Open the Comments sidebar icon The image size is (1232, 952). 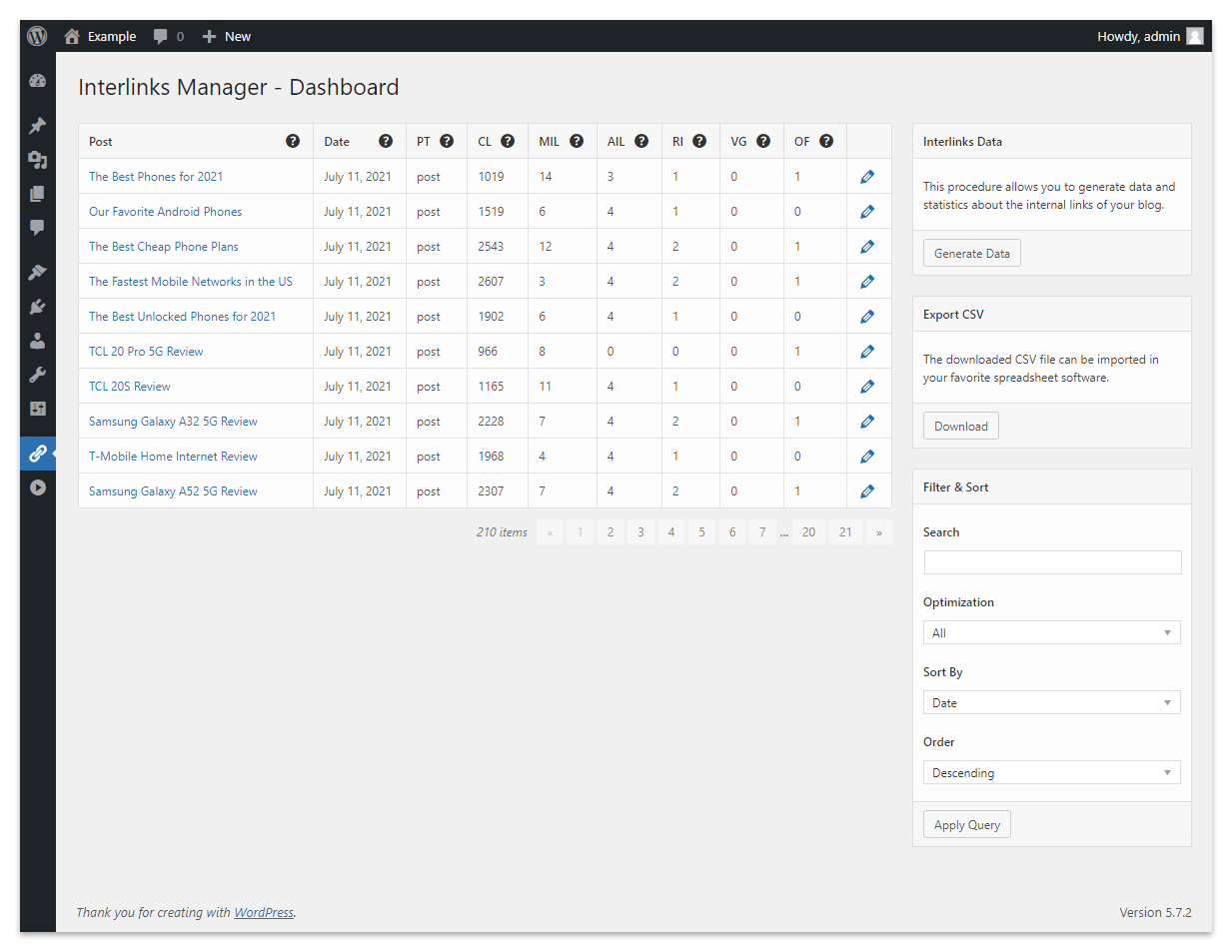38,228
